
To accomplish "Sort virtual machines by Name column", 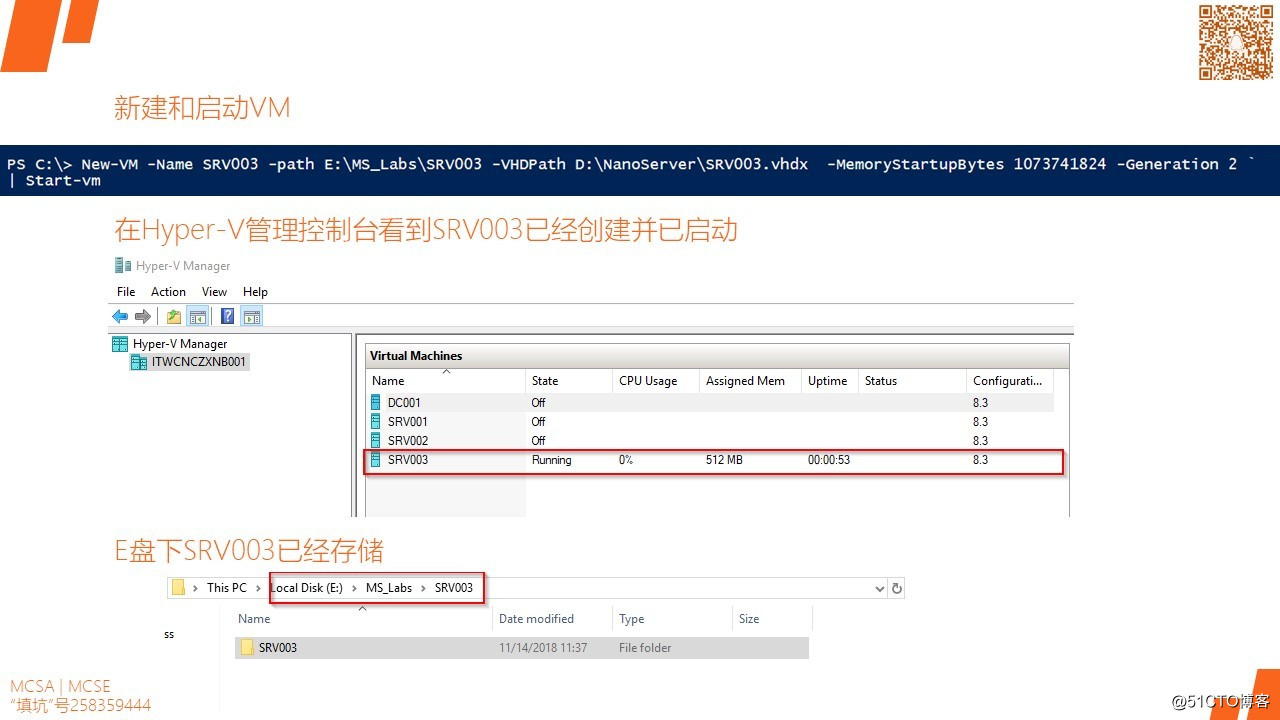I will point(446,381).
